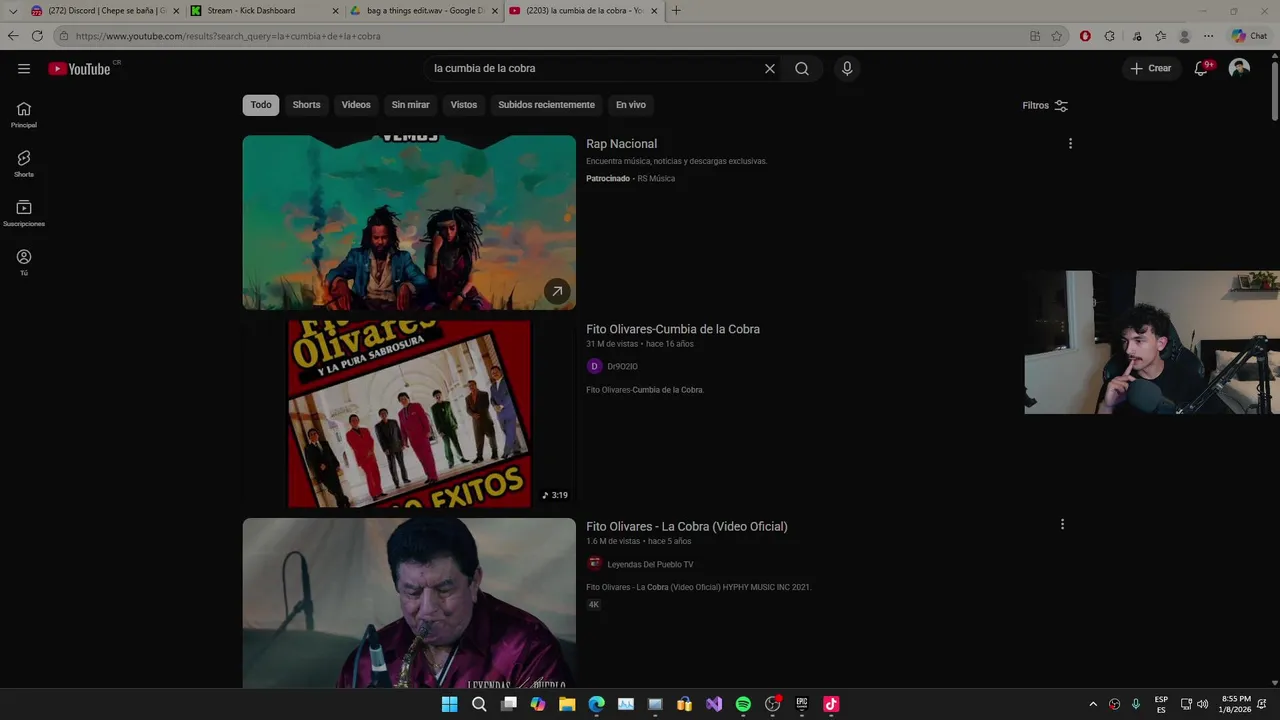1280x720 pixels.
Task: Open Spotify from the taskbar
Action: pos(743,704)
